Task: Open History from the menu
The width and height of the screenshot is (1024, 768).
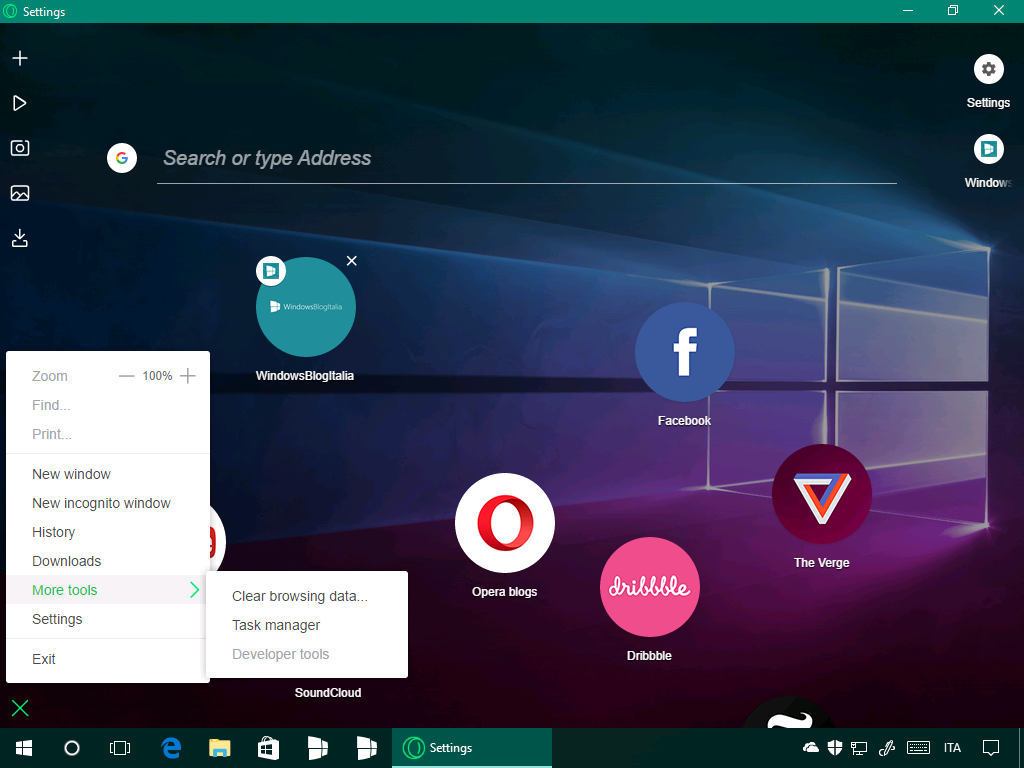Action: tap(108, 532)
